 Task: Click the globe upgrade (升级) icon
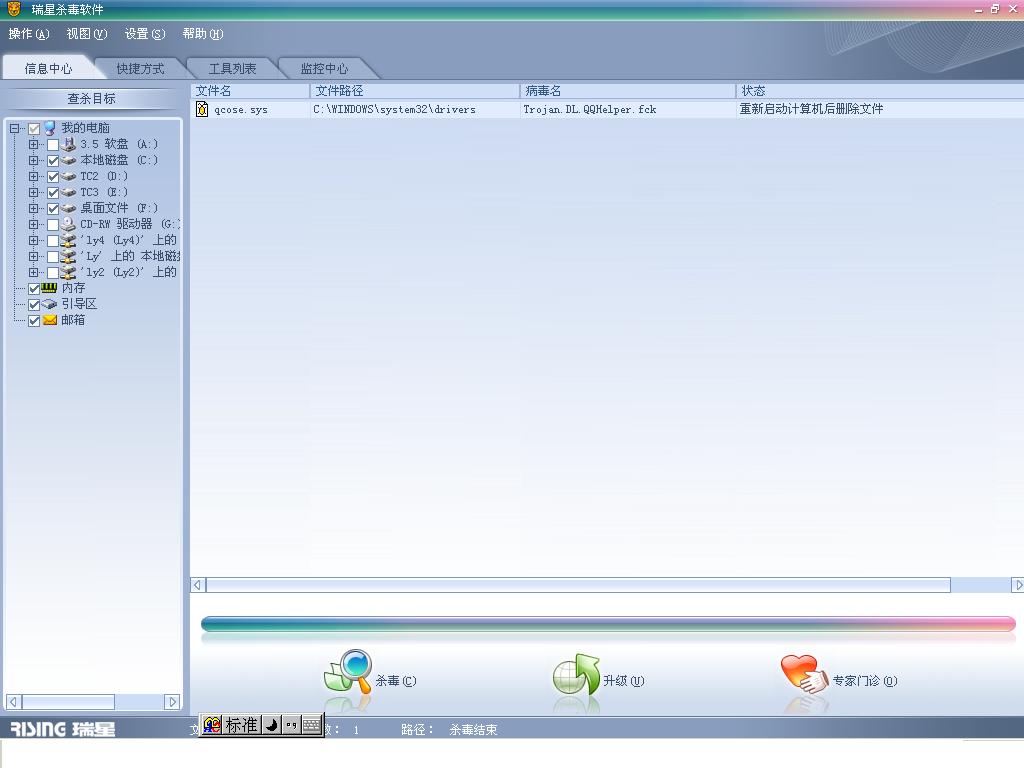576,675
